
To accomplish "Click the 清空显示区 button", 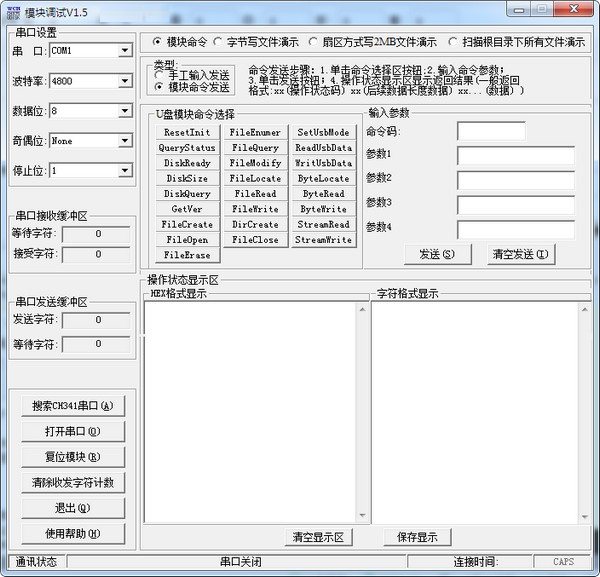I will click(x=318, y=537).
